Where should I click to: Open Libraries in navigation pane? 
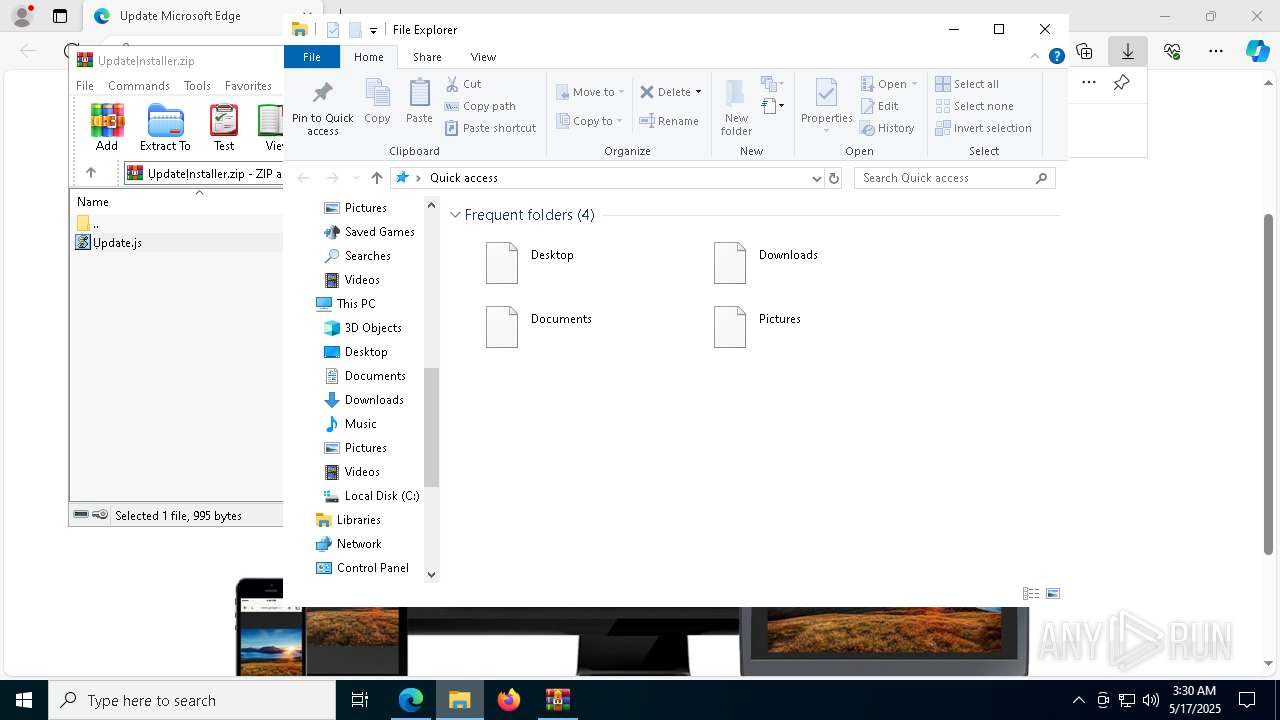(x=348, y=520)
